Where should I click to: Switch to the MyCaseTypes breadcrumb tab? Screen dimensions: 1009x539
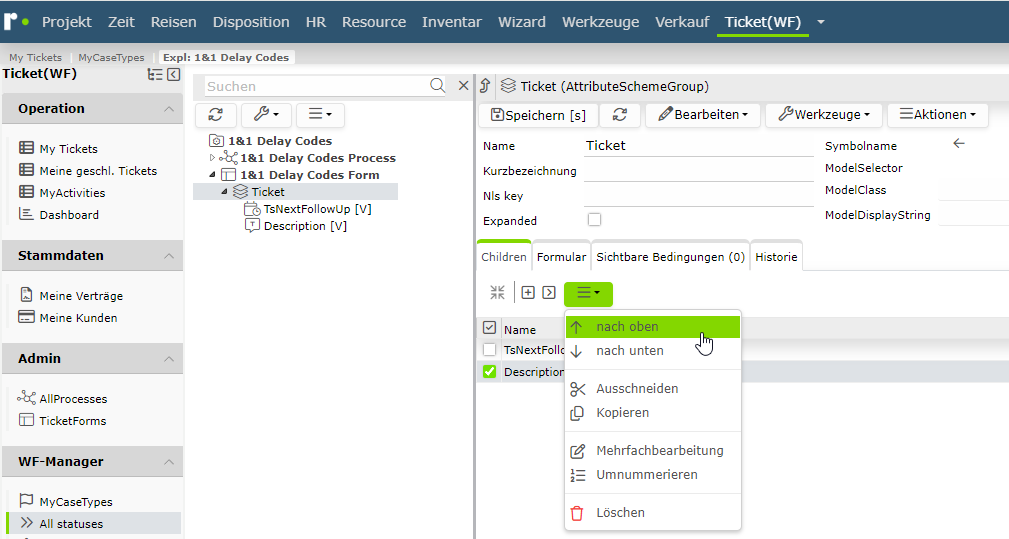[x=111, y=57]
